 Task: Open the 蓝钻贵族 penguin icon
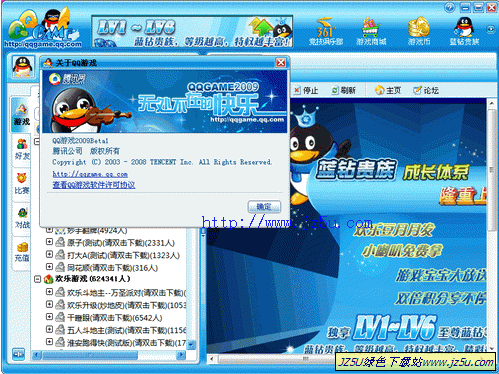click(464, 31)
